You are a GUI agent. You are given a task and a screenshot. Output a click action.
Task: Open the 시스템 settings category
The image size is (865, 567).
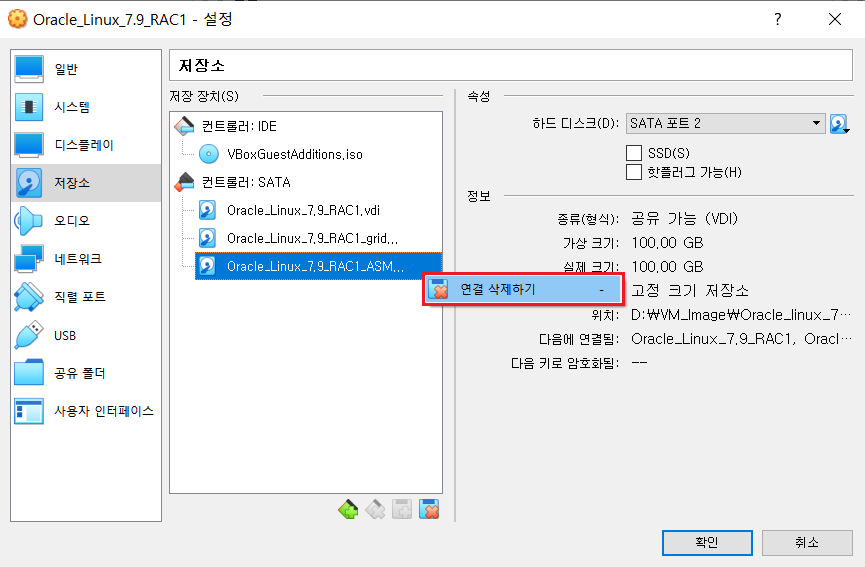coord(86,107)
